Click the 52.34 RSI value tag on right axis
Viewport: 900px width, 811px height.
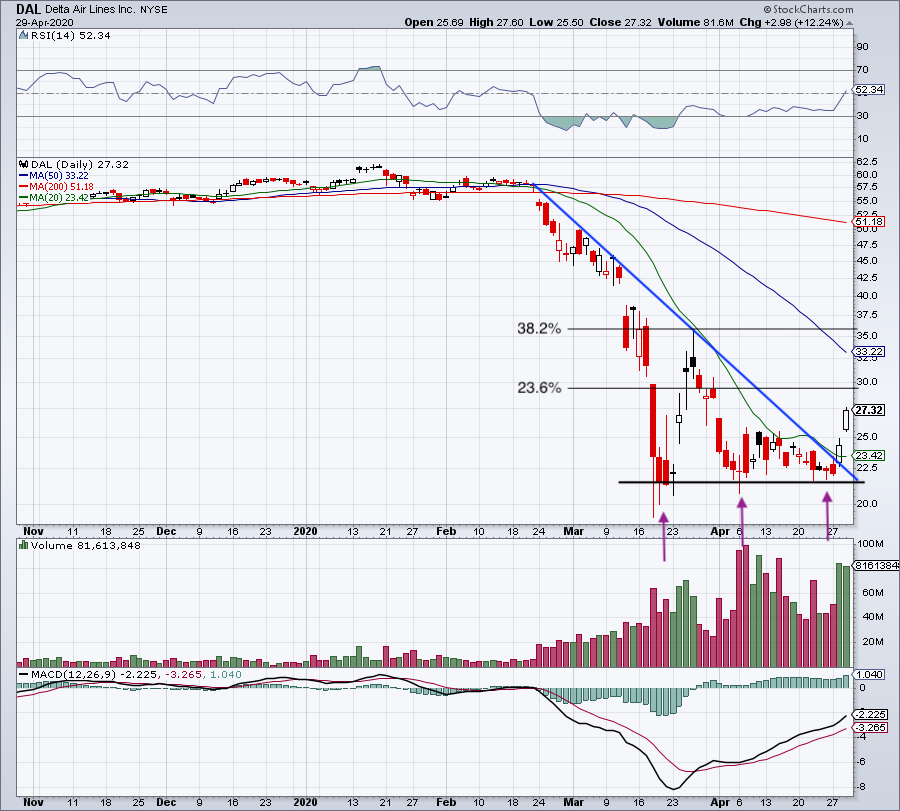click(868, 90)
